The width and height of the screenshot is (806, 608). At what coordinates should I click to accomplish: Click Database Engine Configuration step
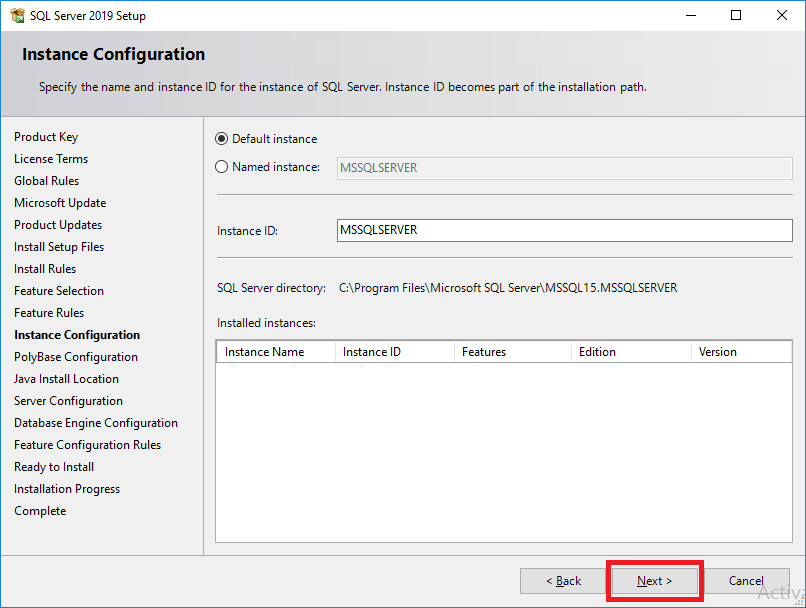(x=96, y=423)
